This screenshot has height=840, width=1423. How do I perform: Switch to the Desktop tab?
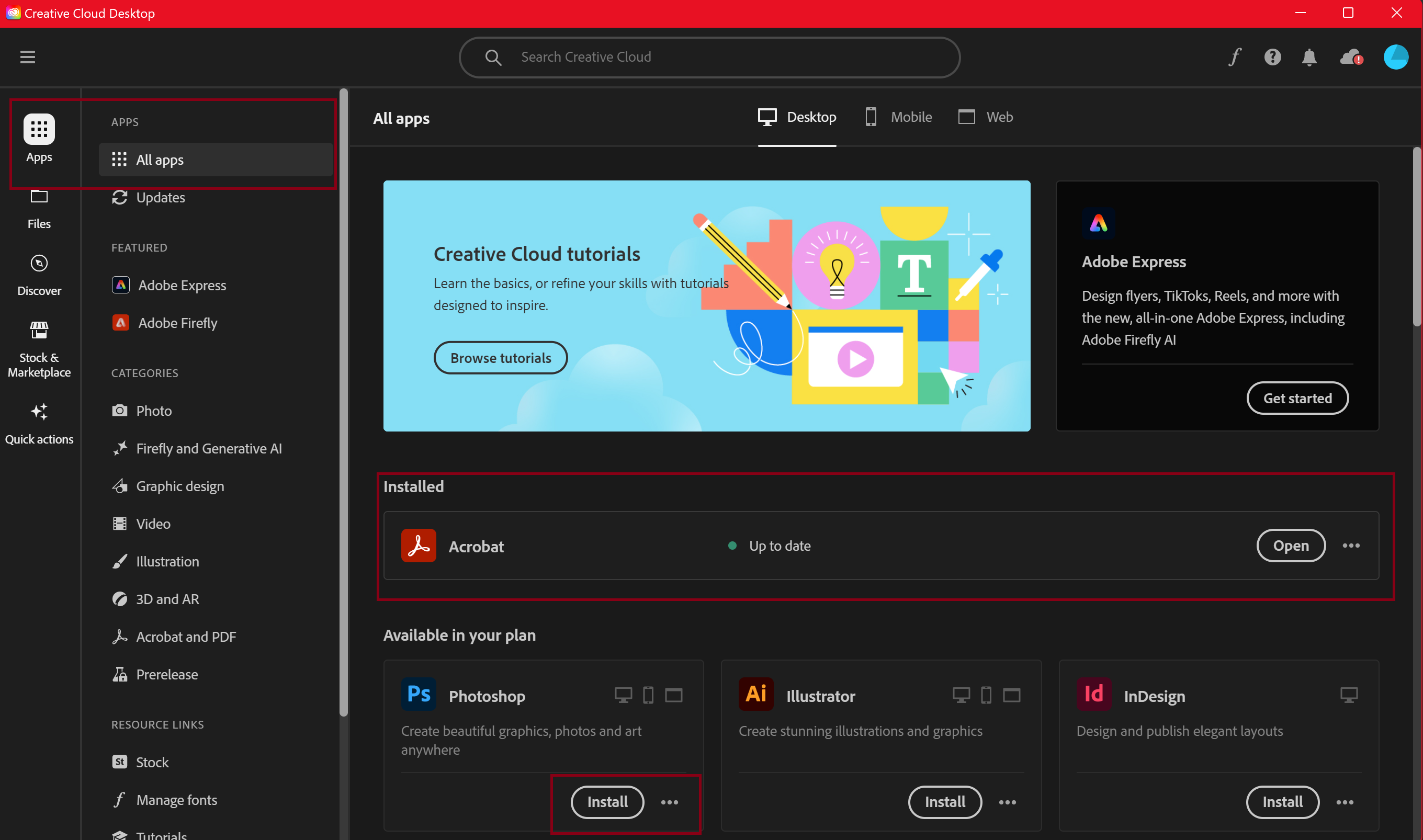[797, 117]
